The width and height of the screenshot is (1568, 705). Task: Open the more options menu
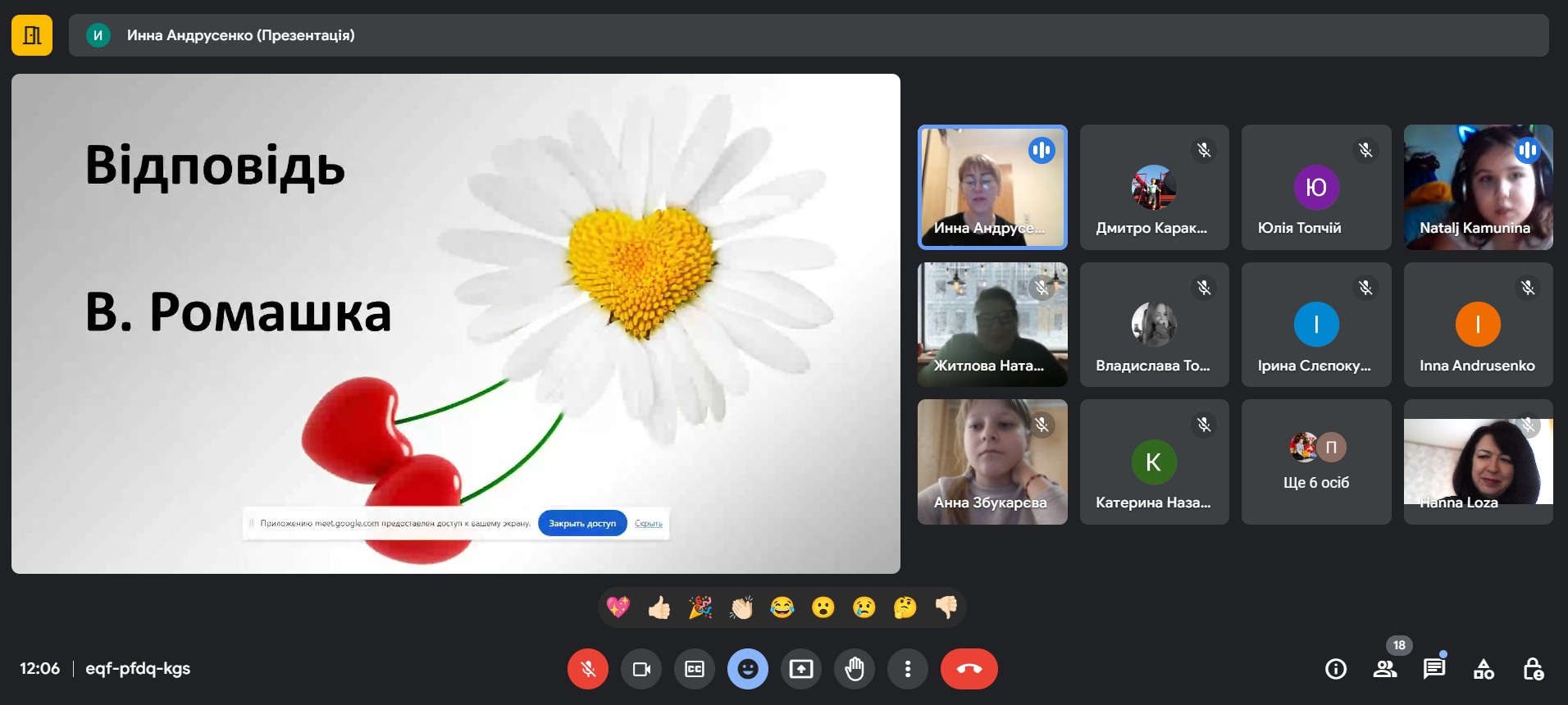[908, 669]
